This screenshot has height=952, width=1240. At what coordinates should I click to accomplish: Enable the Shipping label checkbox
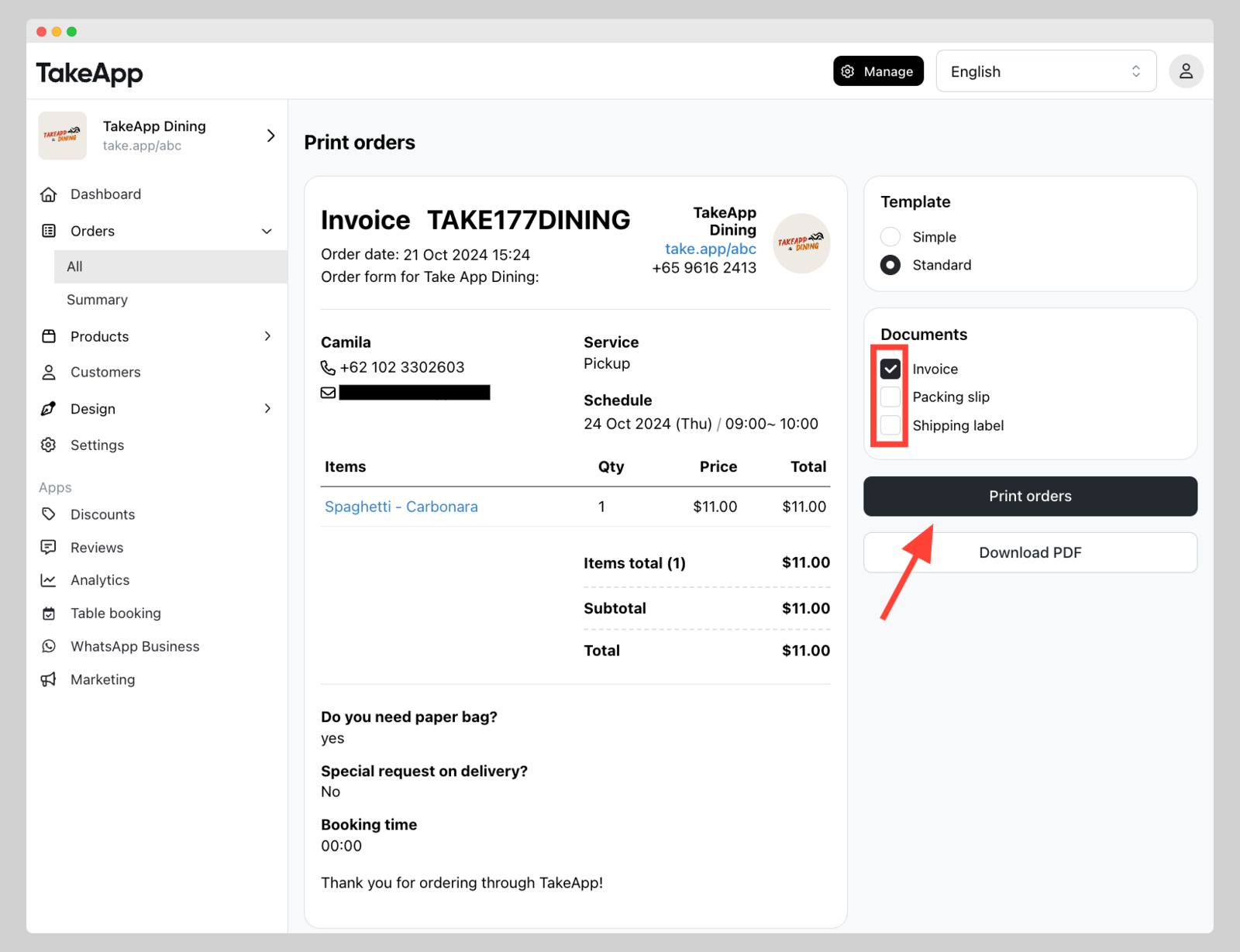pos(890,425)
